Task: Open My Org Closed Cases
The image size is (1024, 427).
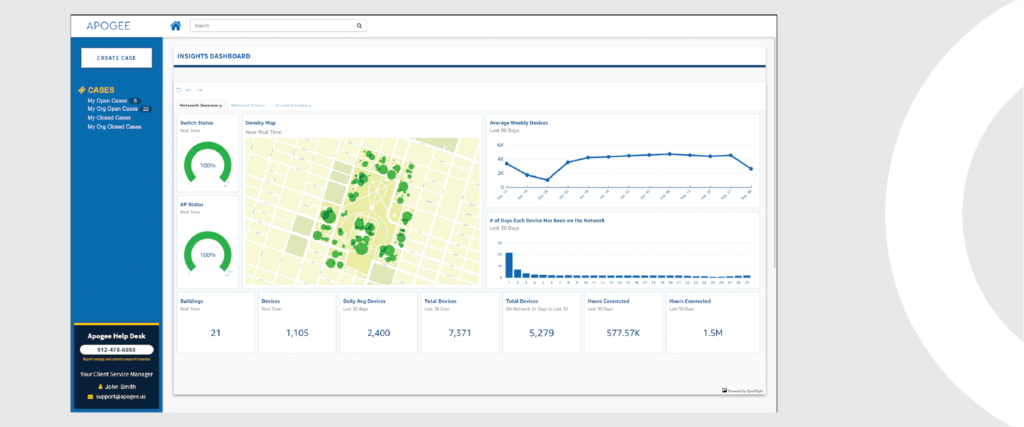Action: 114,127
